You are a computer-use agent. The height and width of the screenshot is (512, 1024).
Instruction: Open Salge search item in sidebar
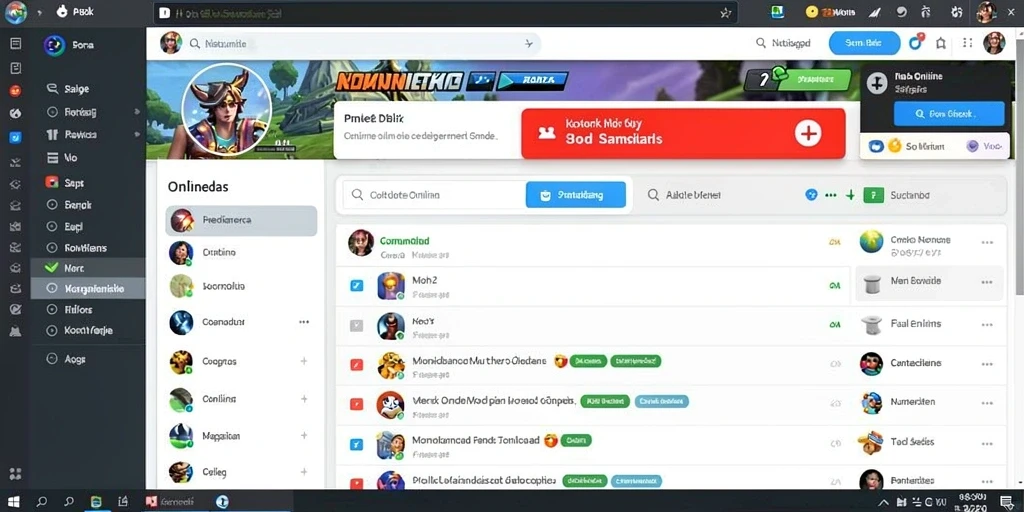click(68, 89)
